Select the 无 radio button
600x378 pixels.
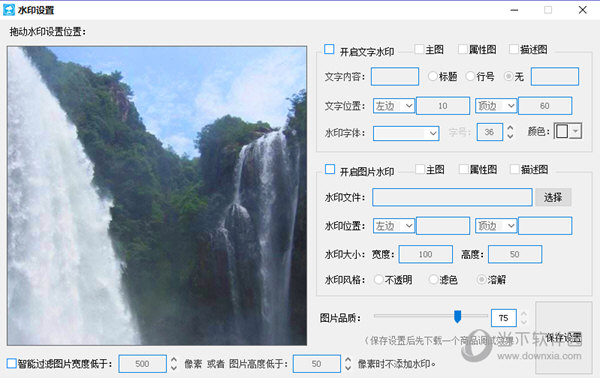coord(508,77)
